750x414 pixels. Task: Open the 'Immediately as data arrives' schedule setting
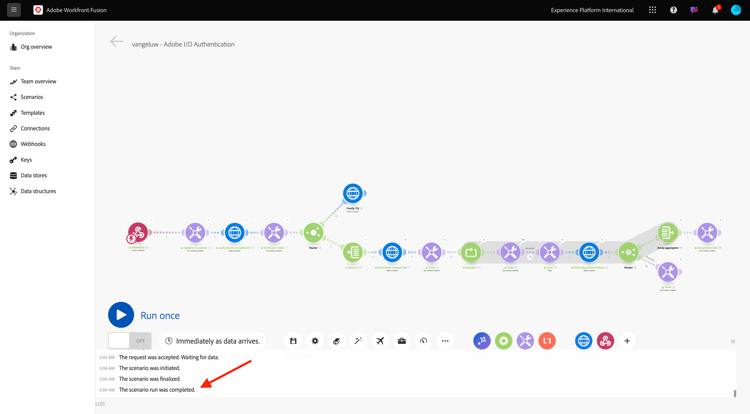pos(212,341)
